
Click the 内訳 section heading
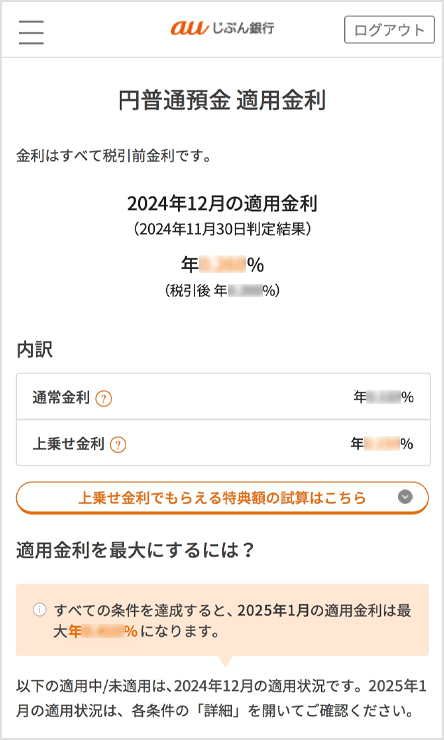point(34,351)
